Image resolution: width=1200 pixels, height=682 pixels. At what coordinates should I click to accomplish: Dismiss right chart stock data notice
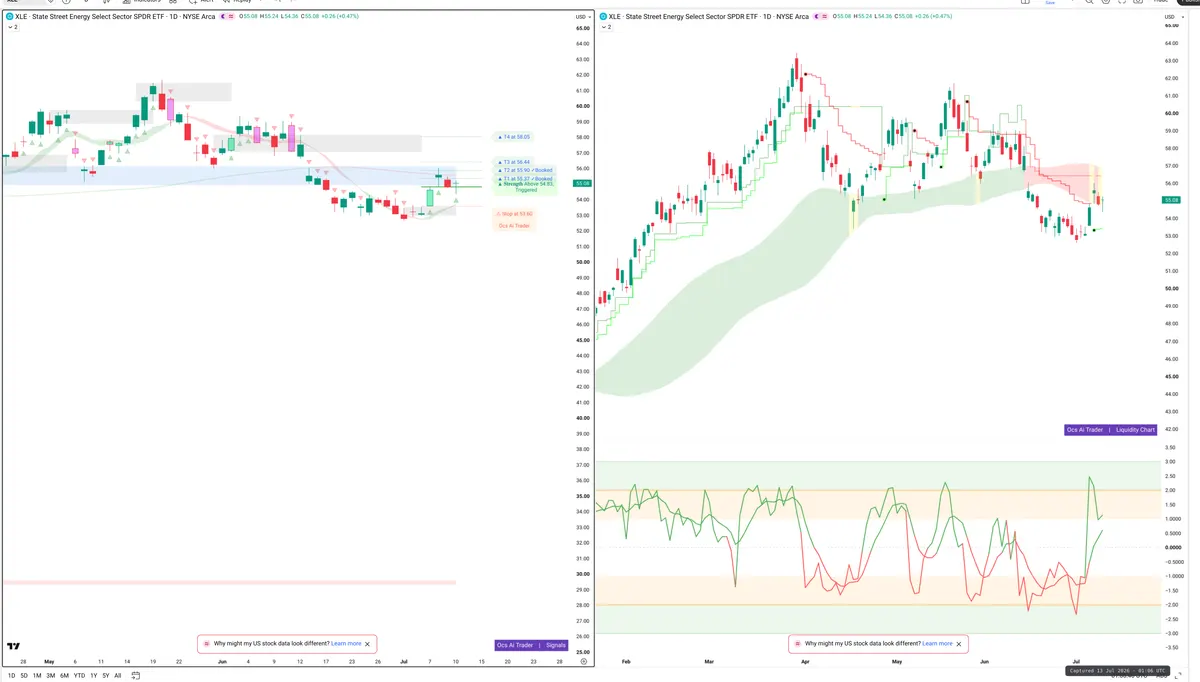pos(958,644)
